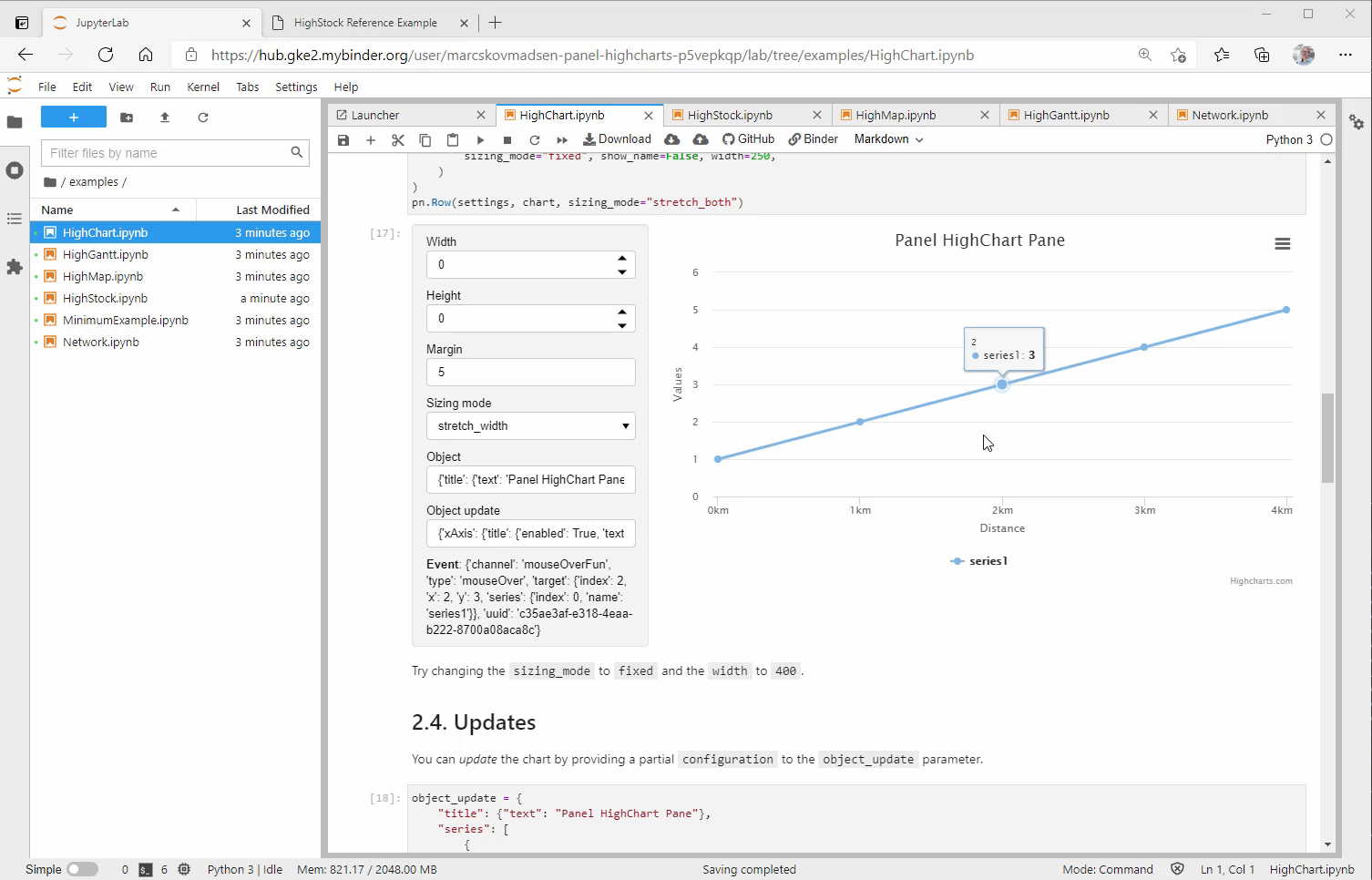Click the Download button in toolbar
The width and height of the screenshot is (1372, 880).
coord(617,139)
